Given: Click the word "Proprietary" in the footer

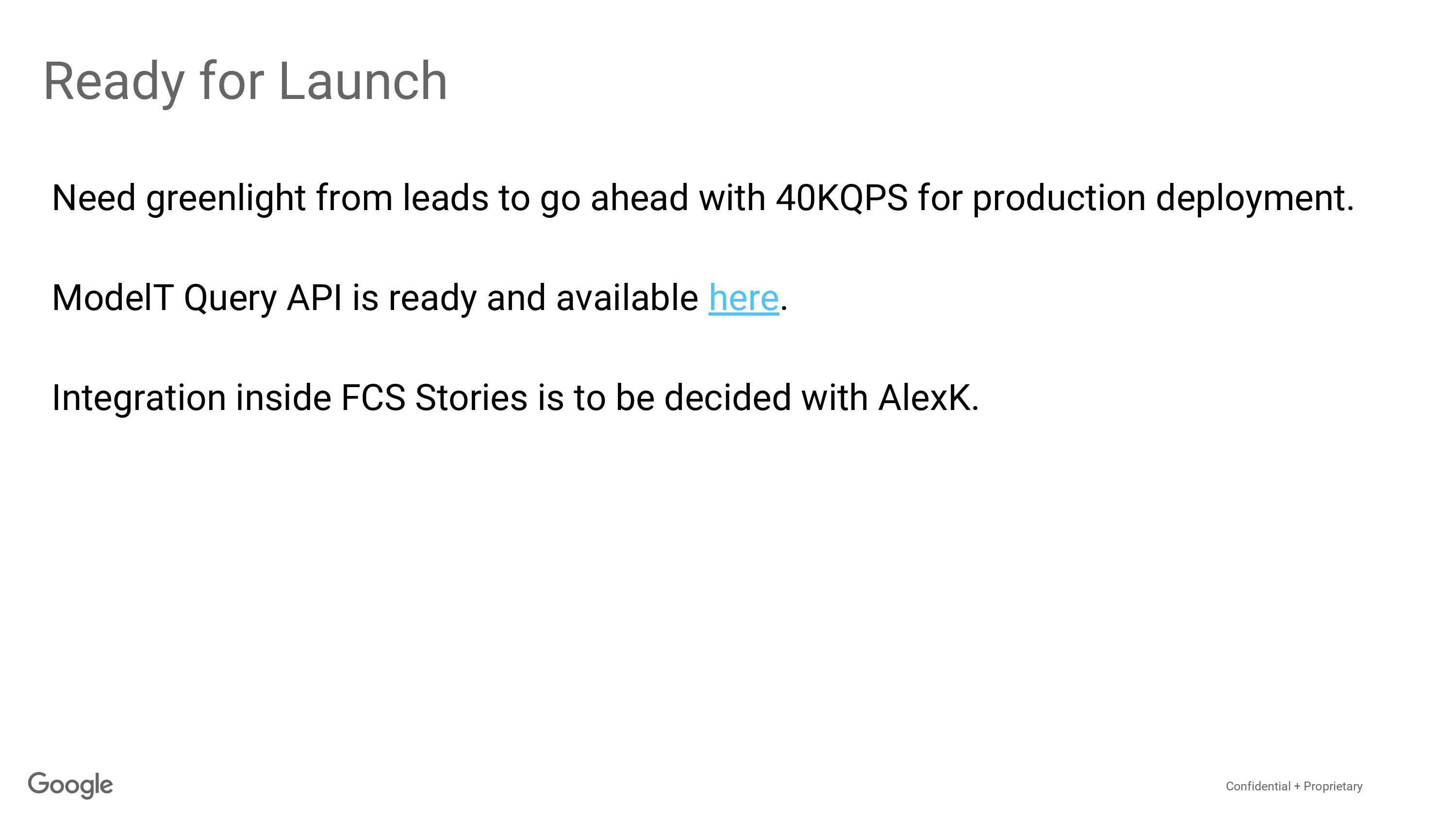Looking at the screenshot, I should pyautogui.click(x=1333, y=787).
